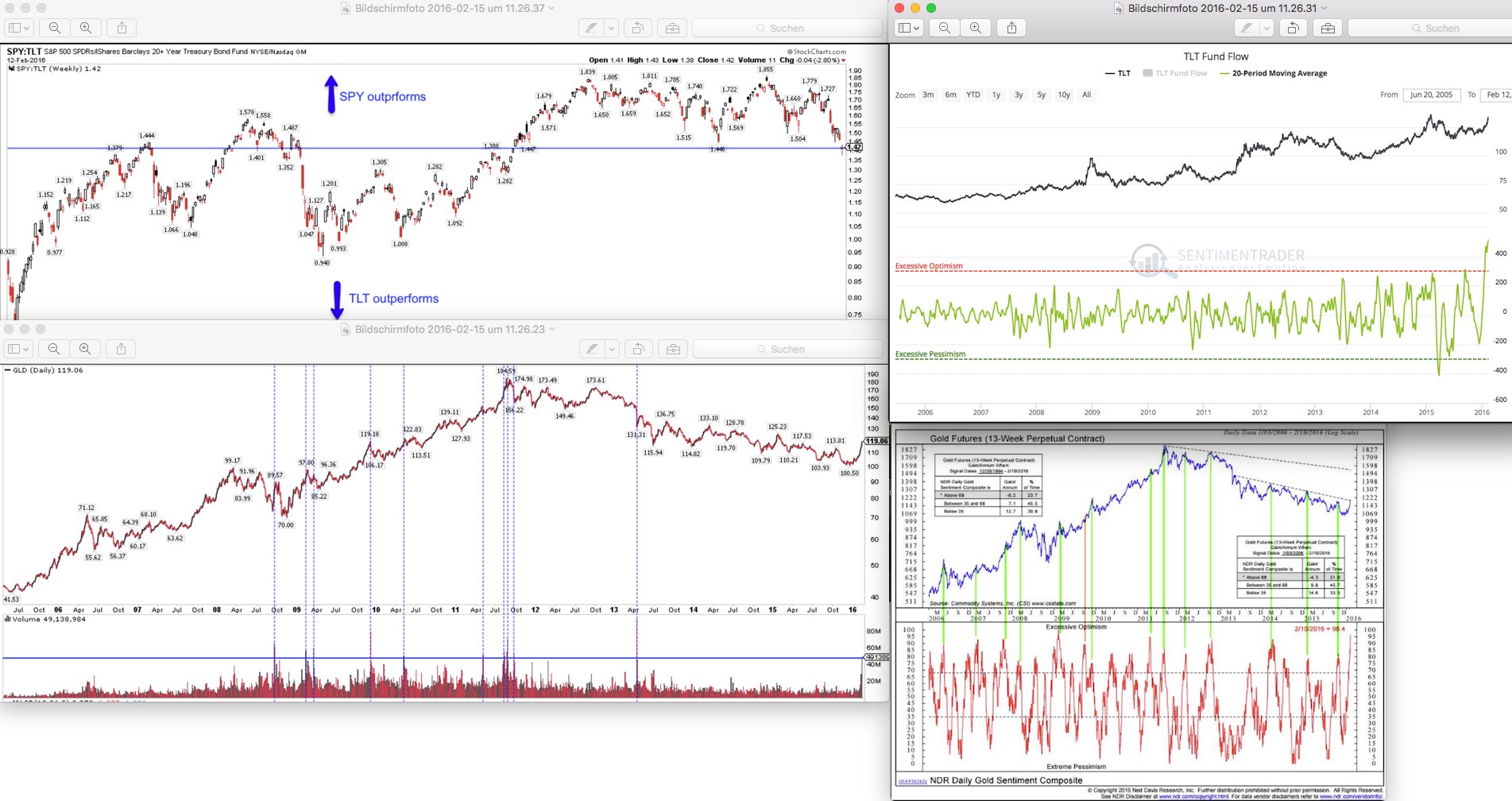This screenshot has width=1512, height=801.
Task: Click the From date field Jun 20, 2005
Action: (1431, 95)
